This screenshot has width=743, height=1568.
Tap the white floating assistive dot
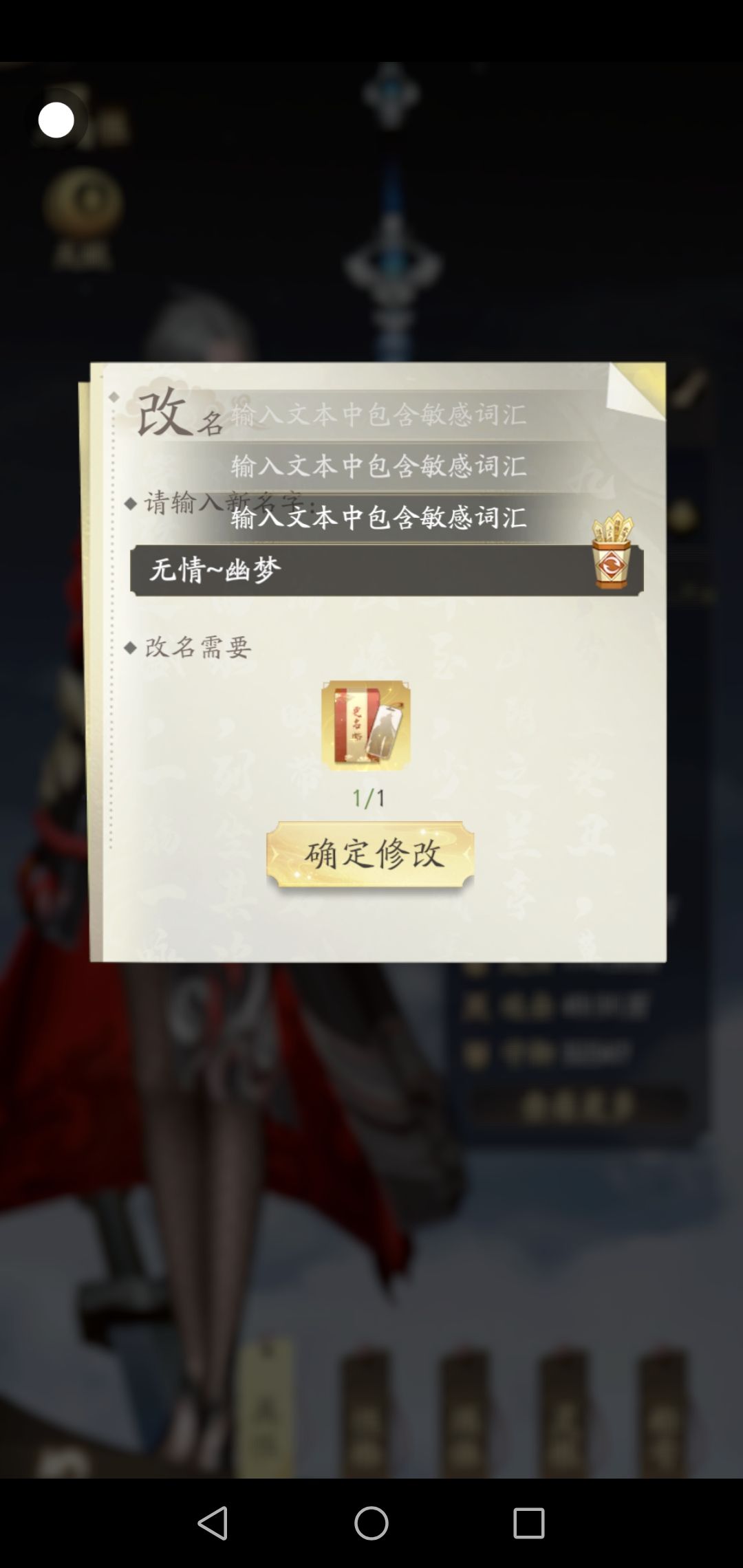(x=56, y=120)
